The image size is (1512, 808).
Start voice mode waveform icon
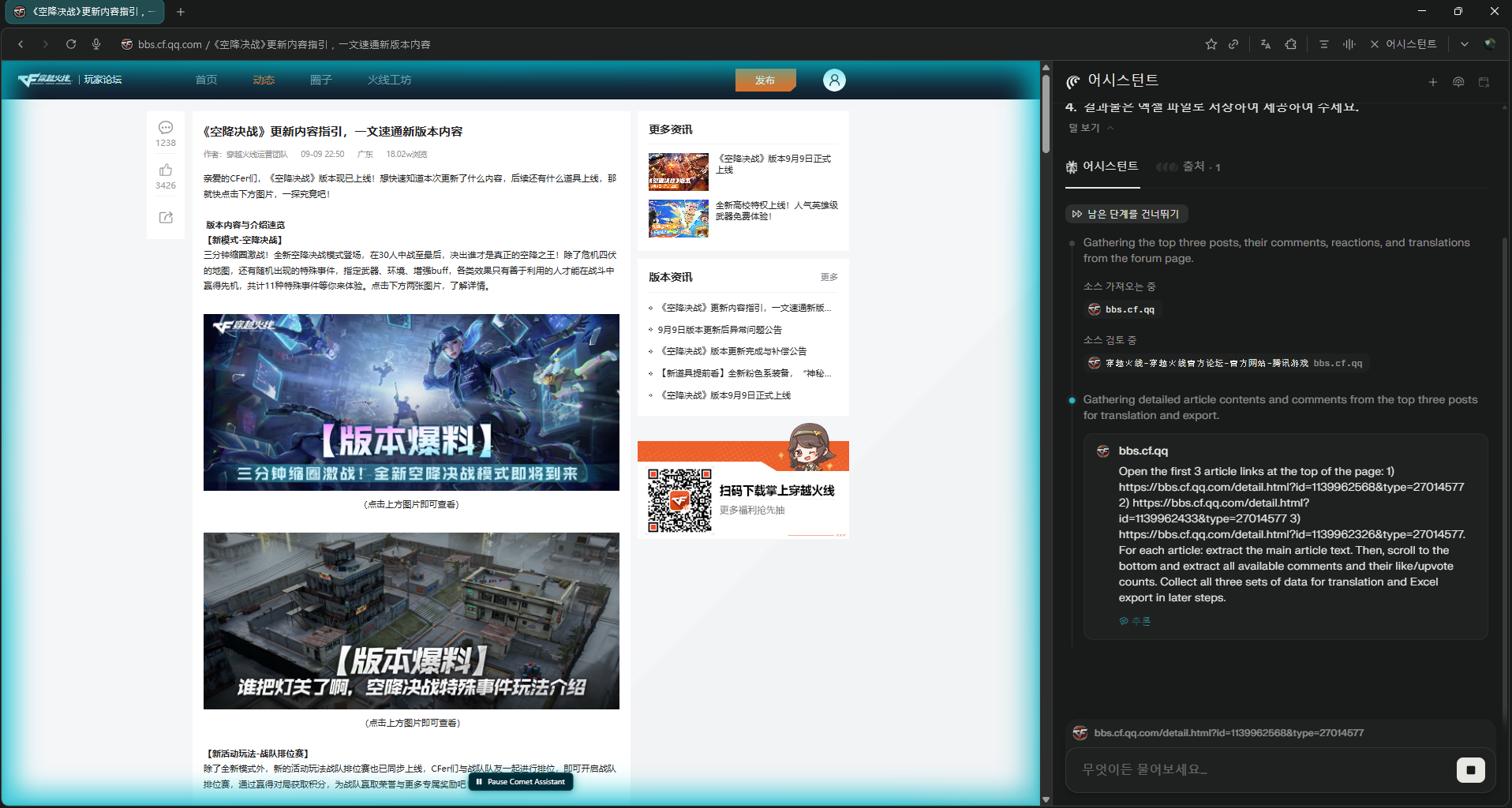[1349, 44]
